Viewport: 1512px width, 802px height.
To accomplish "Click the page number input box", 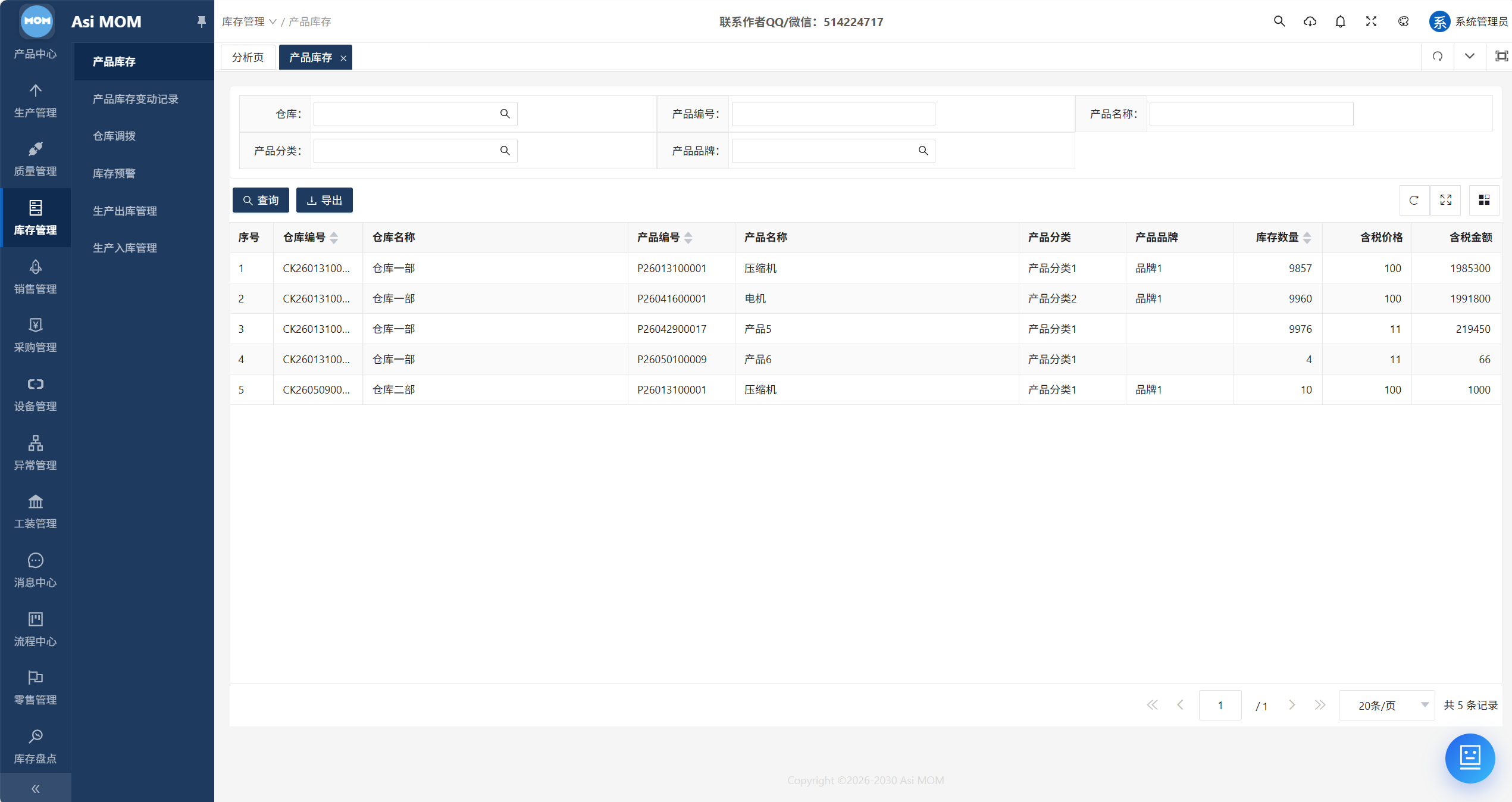I will coord(1220,706).
